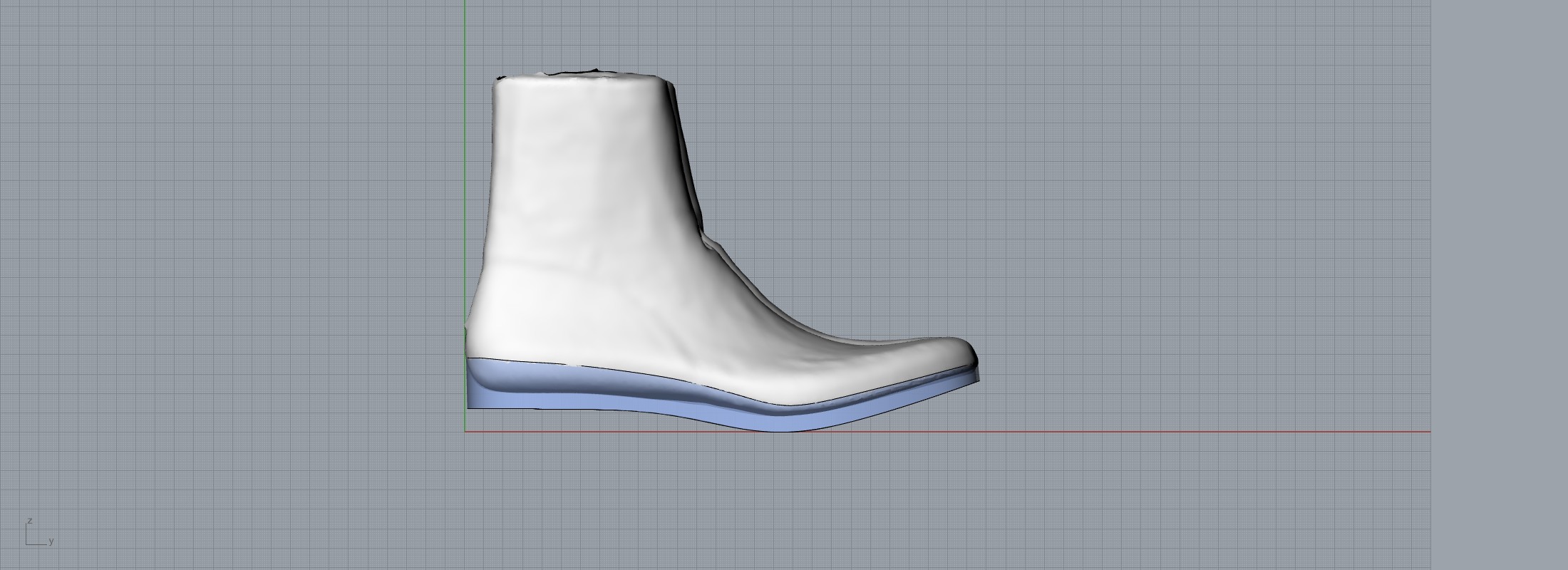This screenshot has height=570, width=1568.
Task: Click the origin where red and green axes meet
Action: pyautogui.click(x=465, y=431)
